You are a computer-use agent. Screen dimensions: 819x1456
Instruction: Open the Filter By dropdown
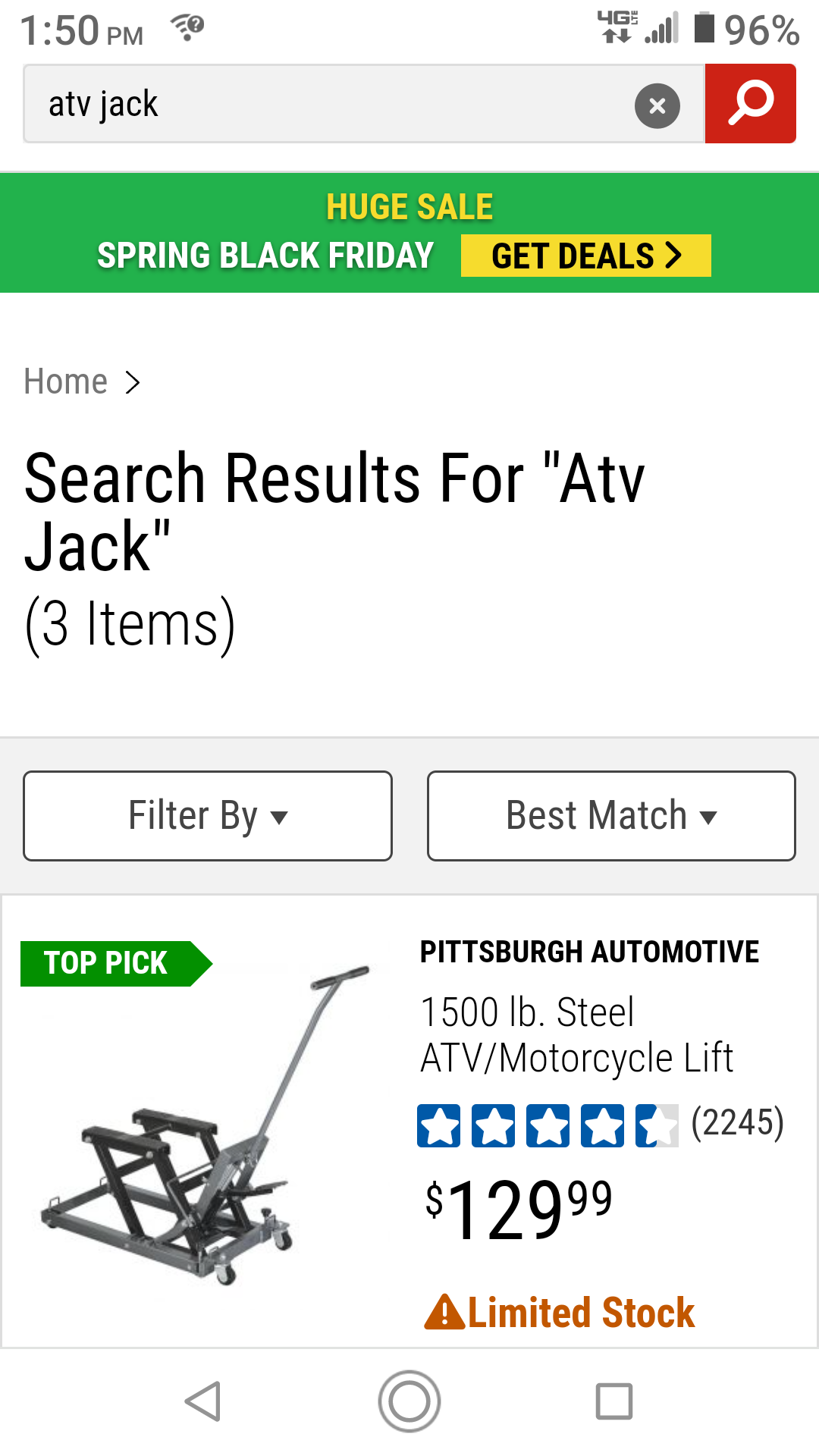[x=208, y=816]
